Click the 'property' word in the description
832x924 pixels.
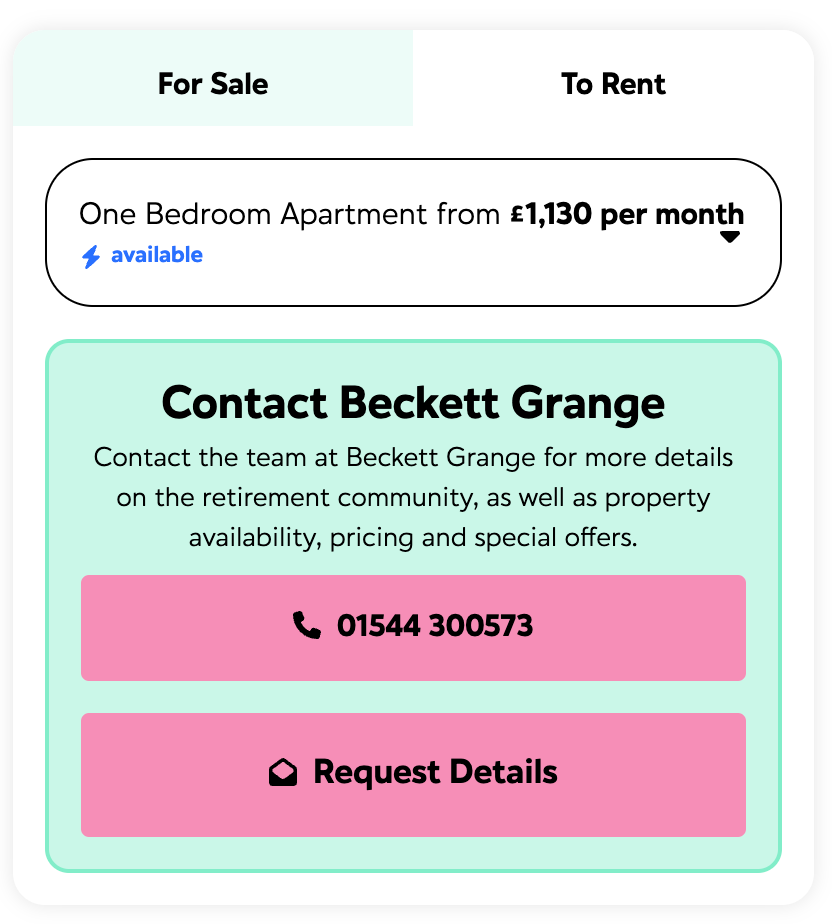pos(657,498)
